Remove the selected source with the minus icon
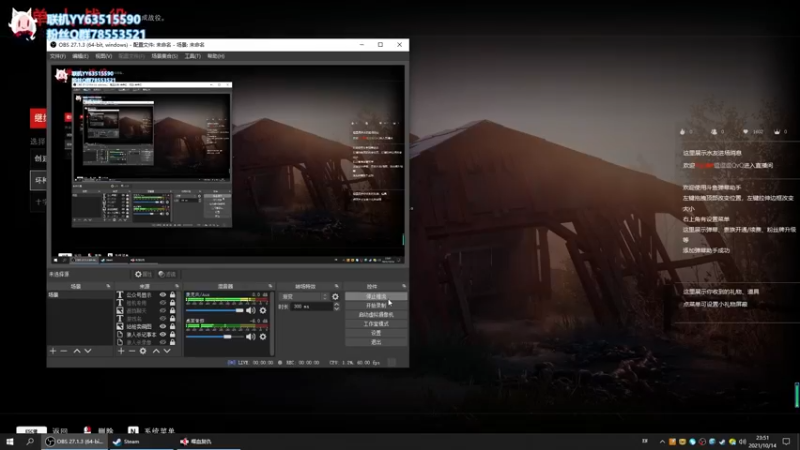This screenshot has width=800, height=450. tap(132, 351)
